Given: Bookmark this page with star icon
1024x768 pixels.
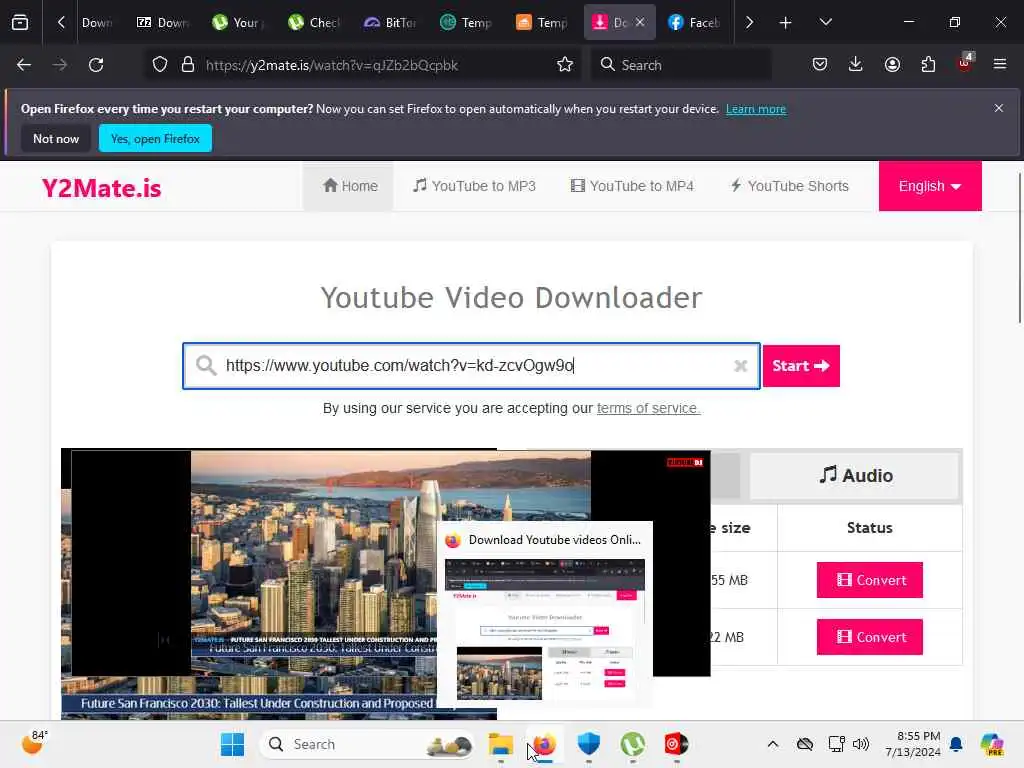Looking at the screenshot, I should pyautogui.click(x=565, y=65).
